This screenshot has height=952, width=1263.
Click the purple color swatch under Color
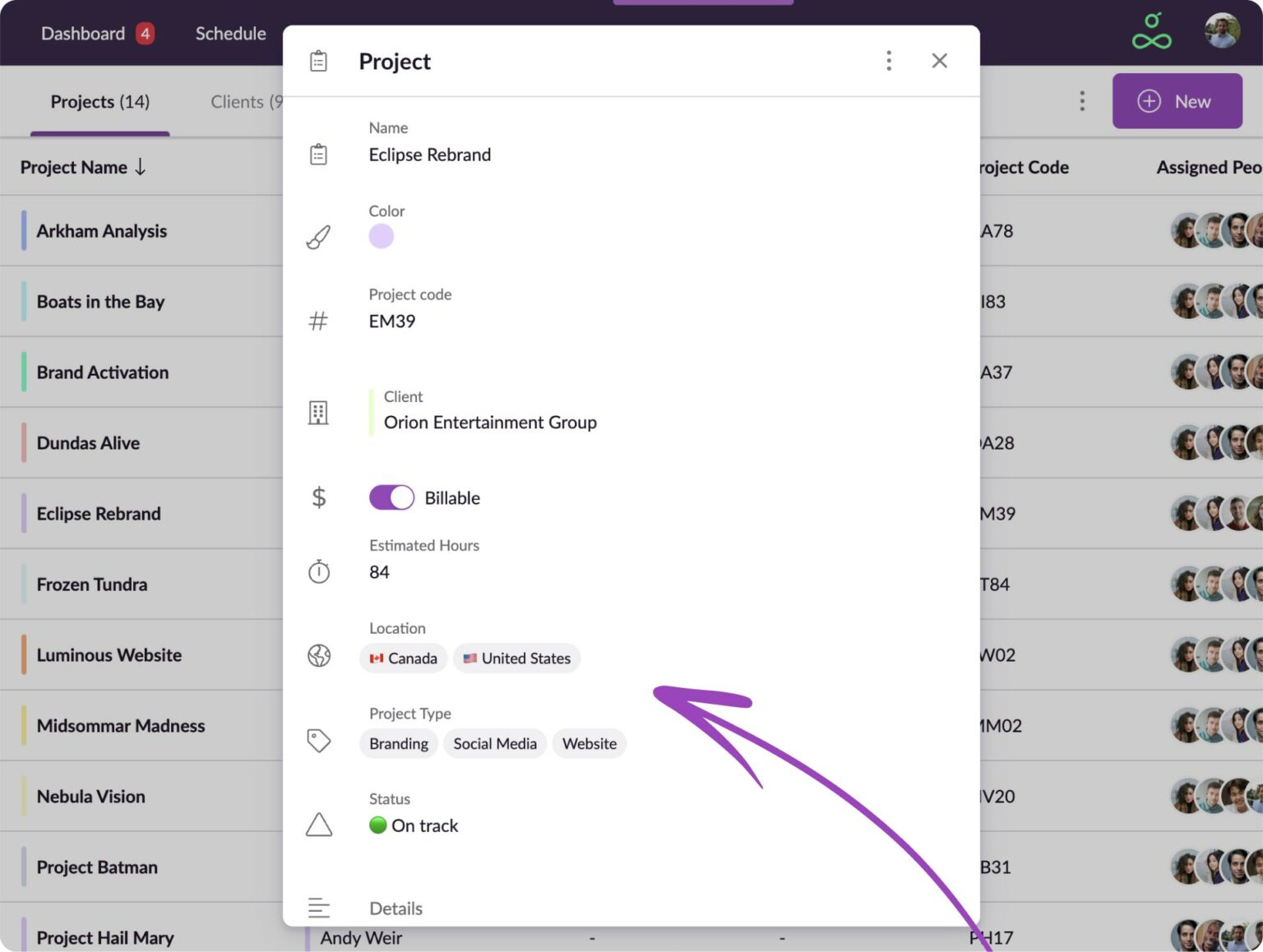382,236
